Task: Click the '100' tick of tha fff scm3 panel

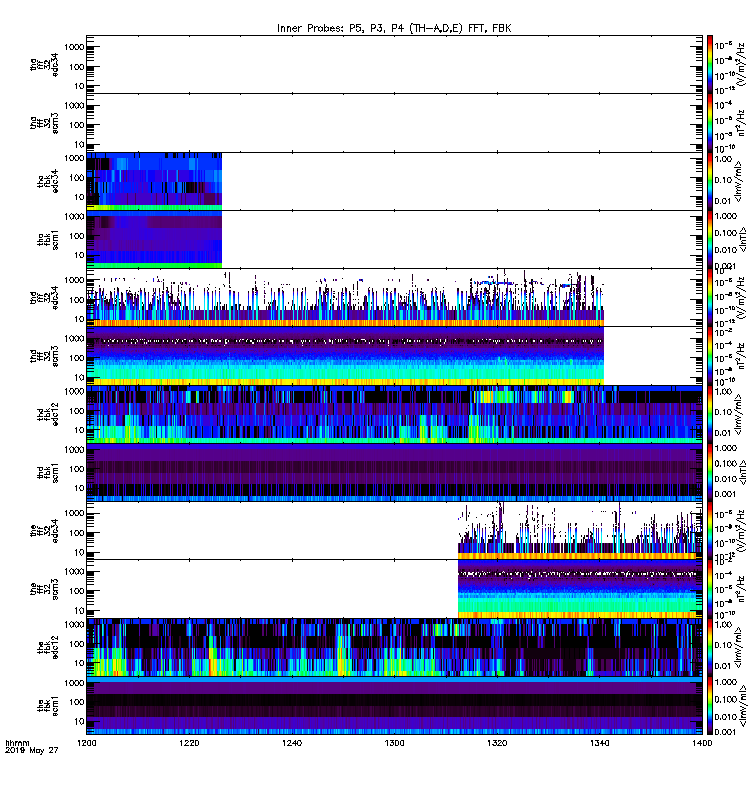Action: click(x=77, y=125)
